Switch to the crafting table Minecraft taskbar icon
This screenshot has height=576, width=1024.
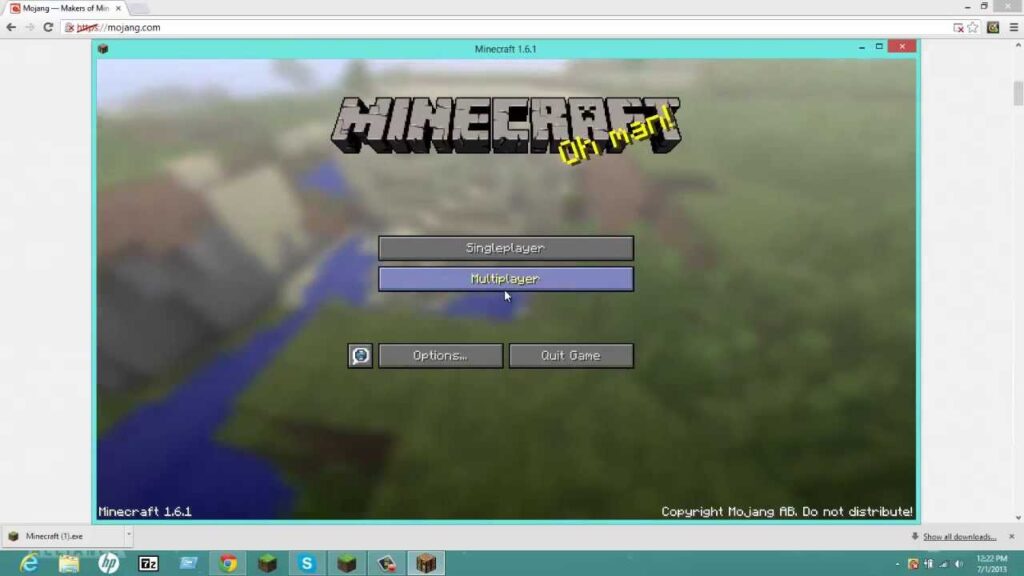tap(426, 563)
